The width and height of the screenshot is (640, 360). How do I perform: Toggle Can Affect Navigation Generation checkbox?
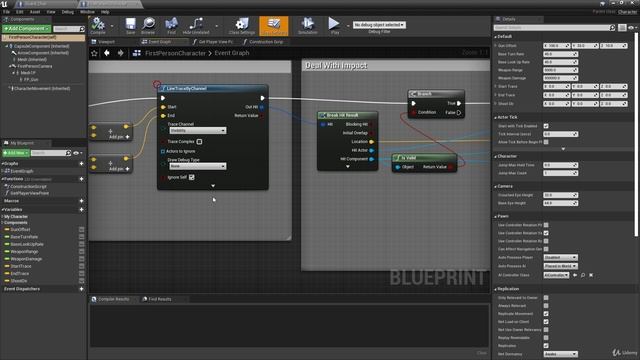coord(546,249)
